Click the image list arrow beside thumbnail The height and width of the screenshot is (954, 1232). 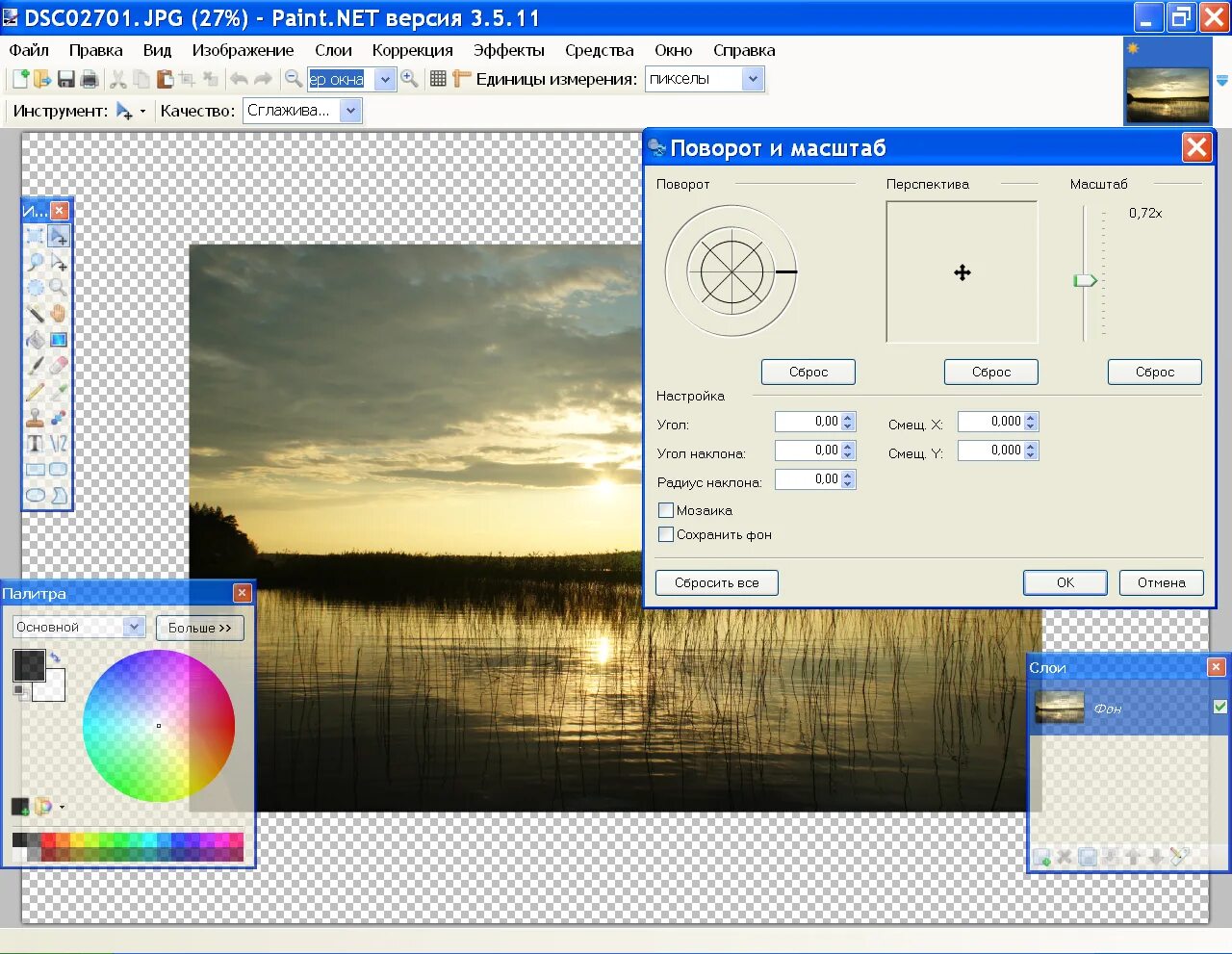click(1222, 82)
